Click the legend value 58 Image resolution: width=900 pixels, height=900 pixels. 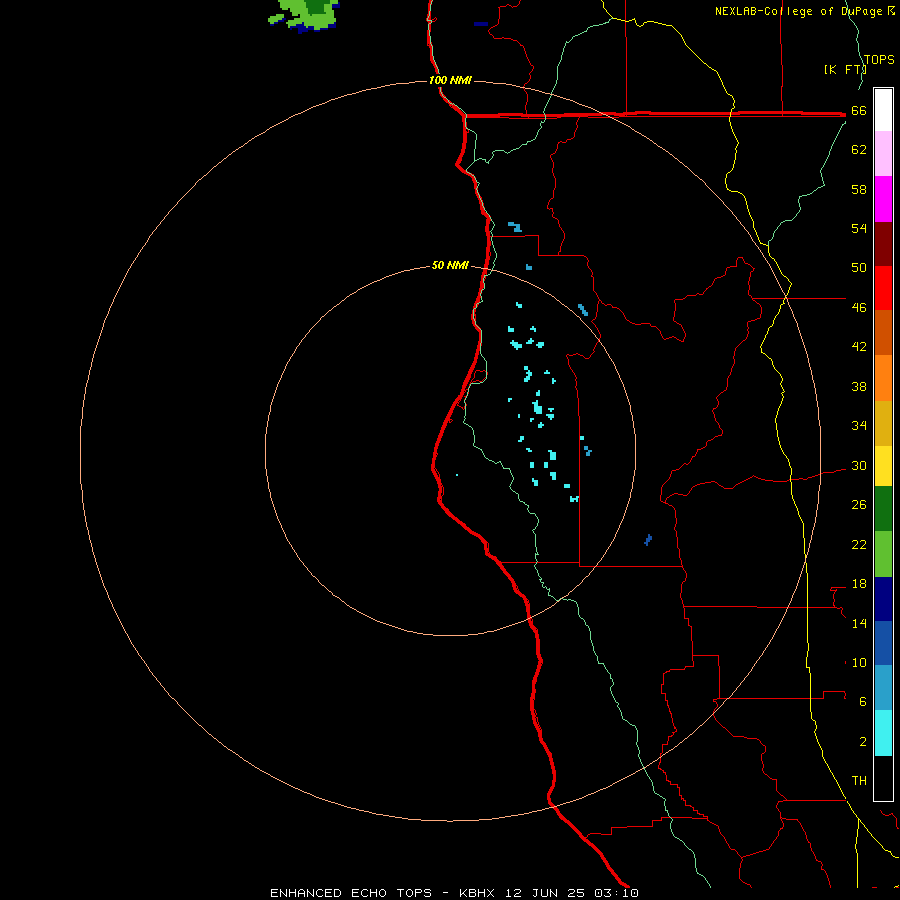[859, 189]
